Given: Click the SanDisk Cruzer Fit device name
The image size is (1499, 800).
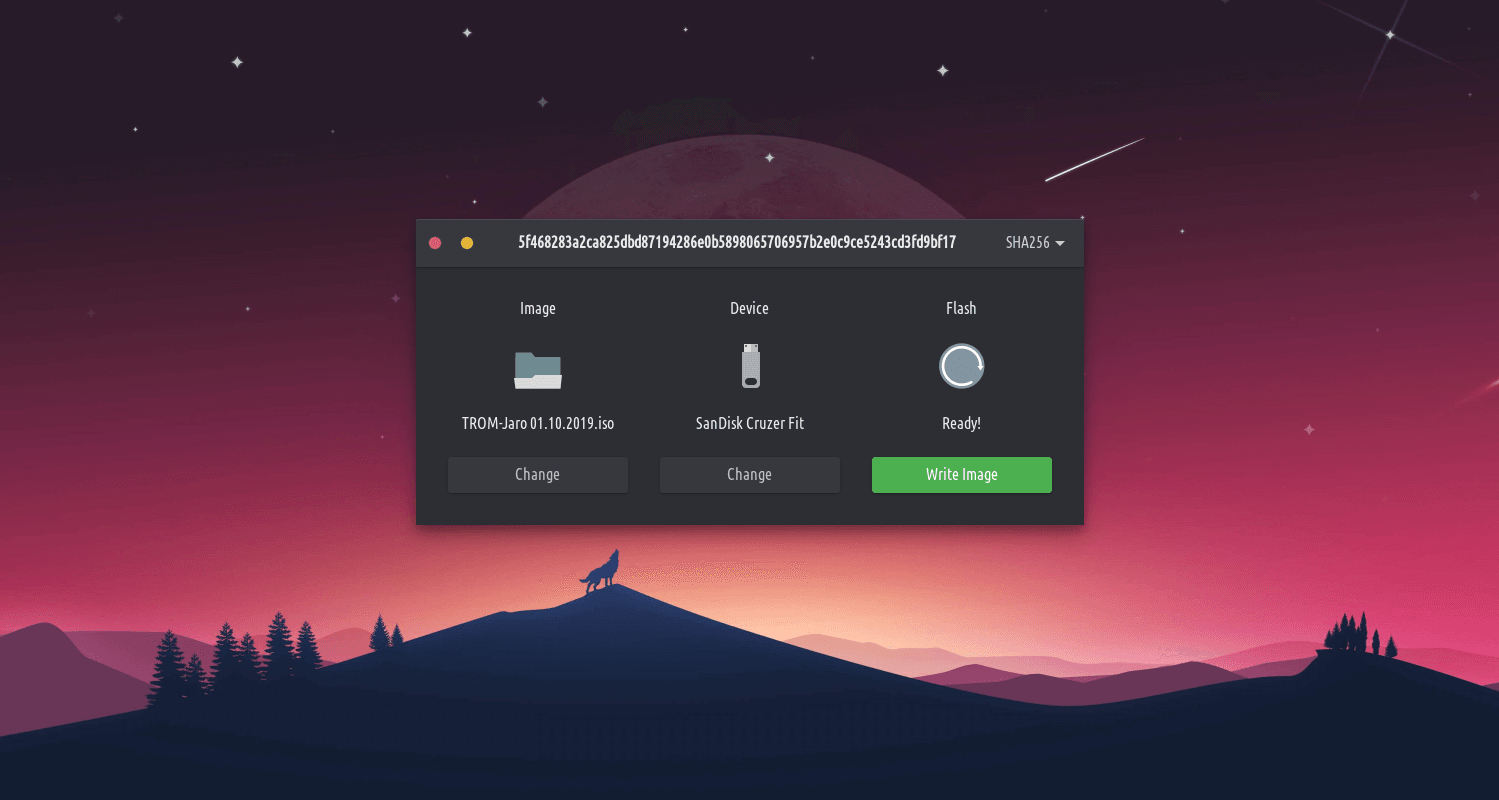Looking at the screenshot, I should click(x=750, y=423).
